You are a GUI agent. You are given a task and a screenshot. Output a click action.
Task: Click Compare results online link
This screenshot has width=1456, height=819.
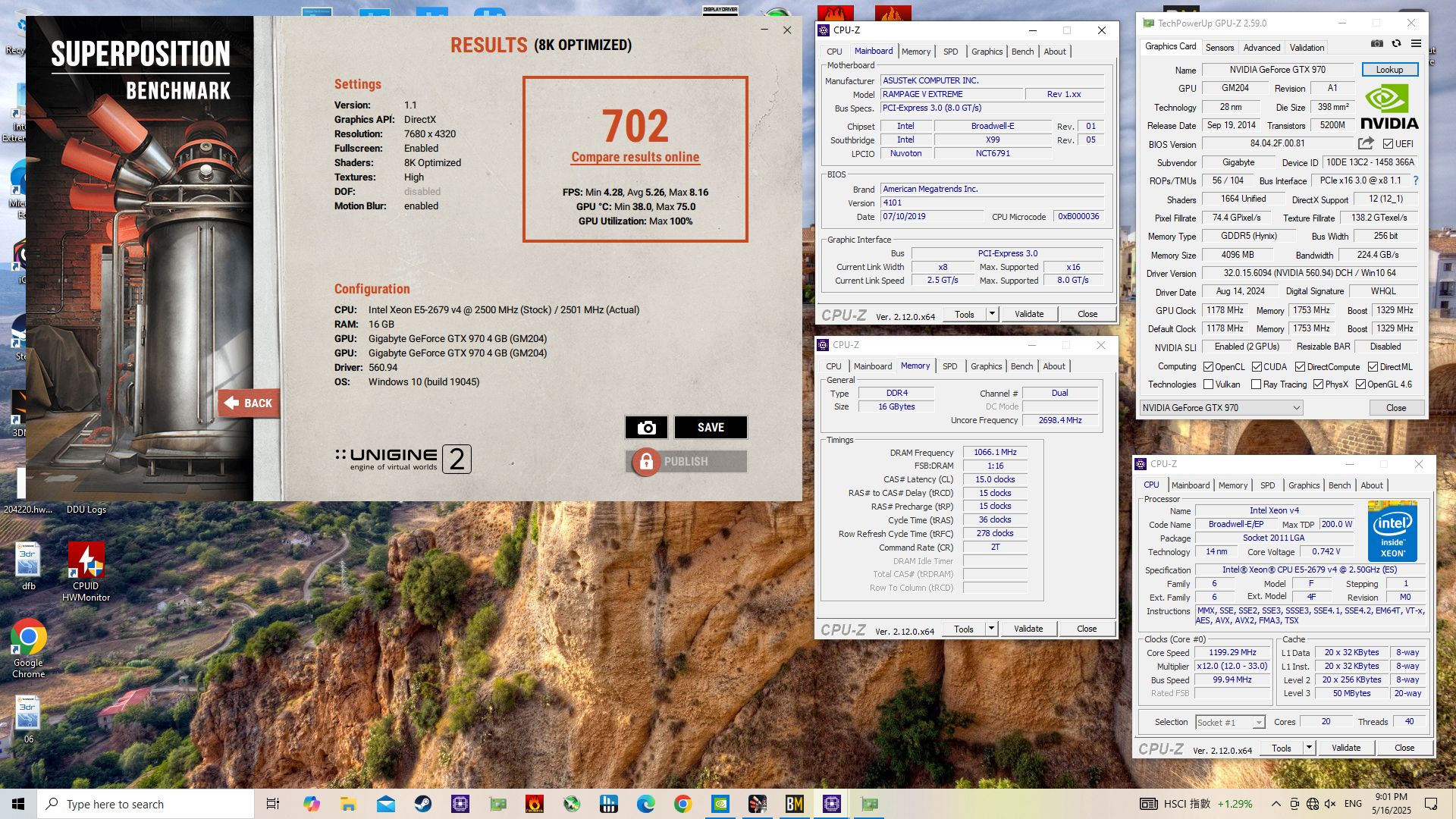coord(635,157)
